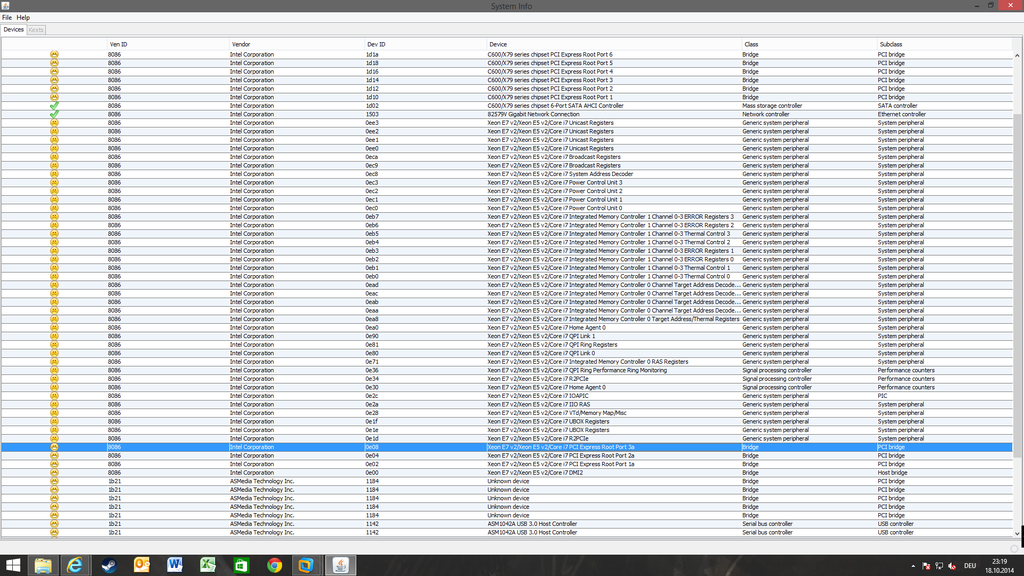The width and height of the screenshot is (1024, 576).
Task: Open the Help menu
Action: (23, 18)
